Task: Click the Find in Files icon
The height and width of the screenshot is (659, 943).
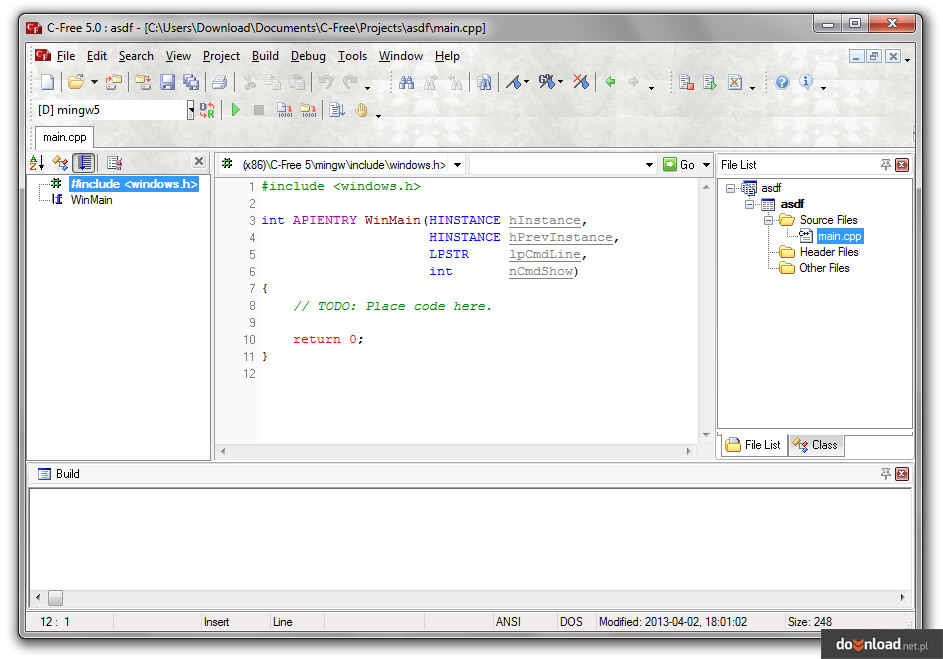Action: [484, 82]
